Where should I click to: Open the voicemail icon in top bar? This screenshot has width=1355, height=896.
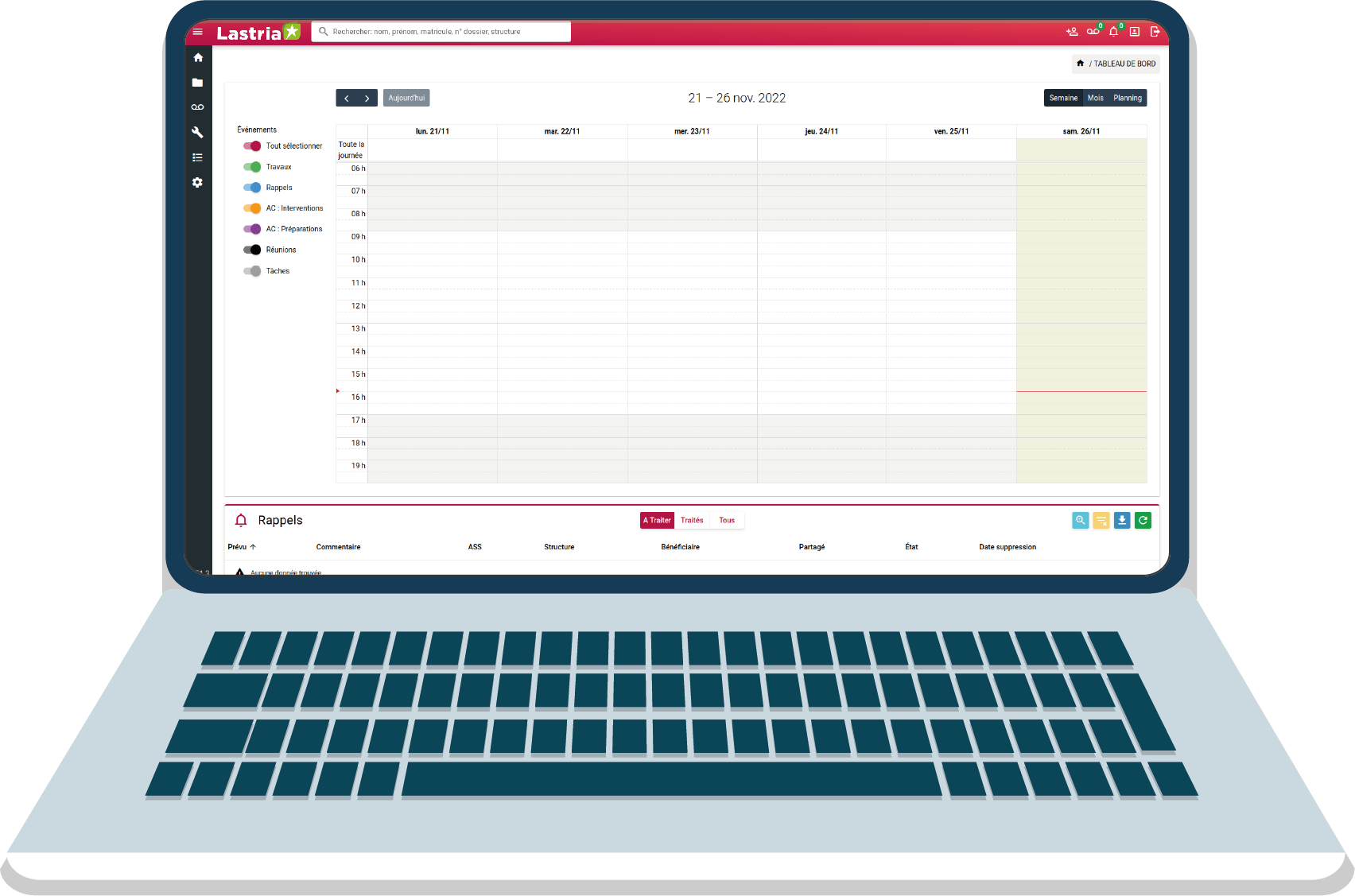[x=1093, y=32]
